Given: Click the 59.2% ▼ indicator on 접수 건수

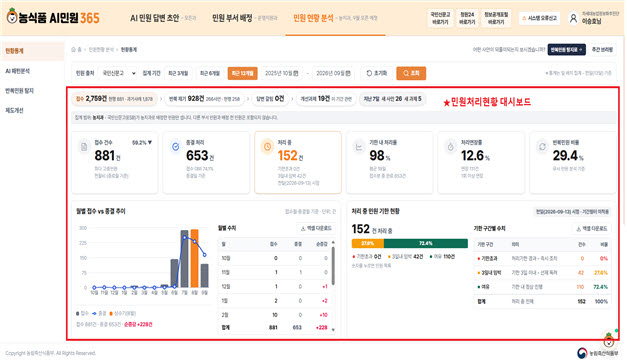Looking at the screenshot, I should [x=142, y=142].
